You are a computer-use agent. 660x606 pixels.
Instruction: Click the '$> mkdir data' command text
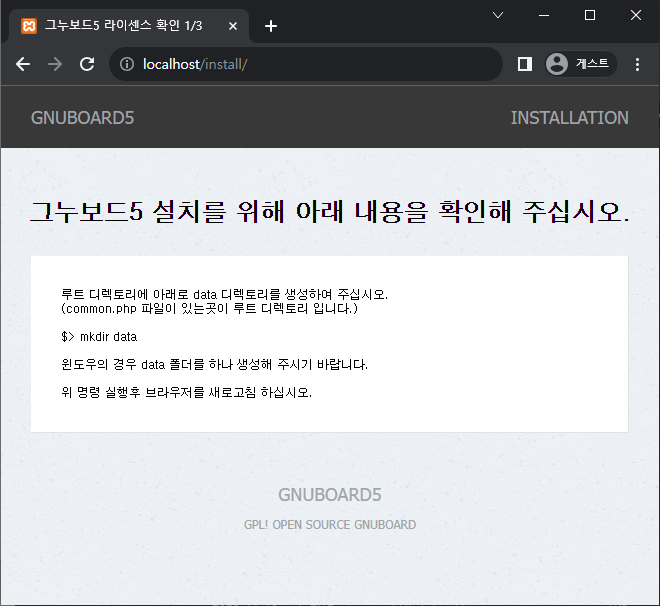[x=99, y=337]
